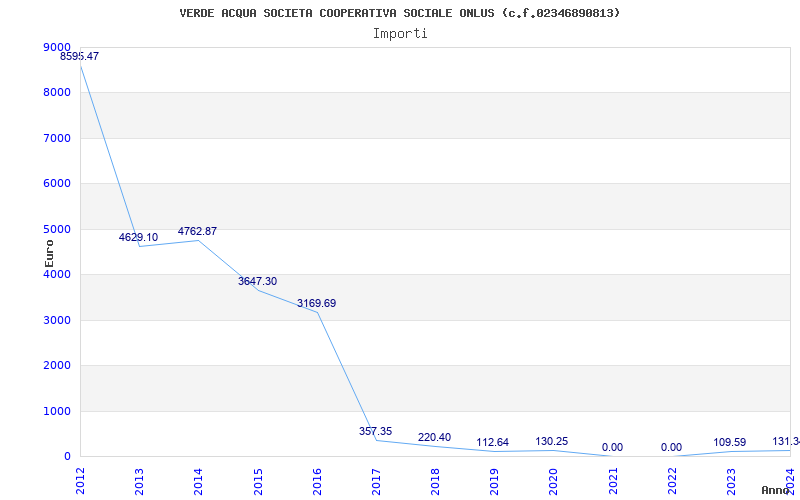
Task: Click y-axis value 5000
Action: (57, 230)
